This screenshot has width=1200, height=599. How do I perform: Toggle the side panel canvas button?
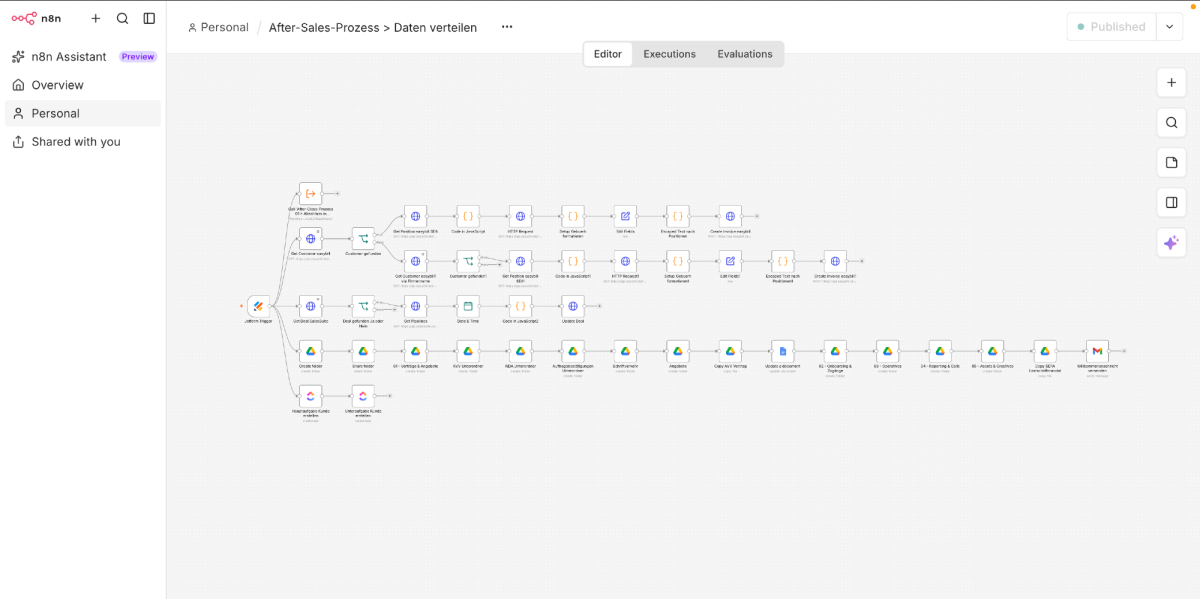(x=1171, y=202)
